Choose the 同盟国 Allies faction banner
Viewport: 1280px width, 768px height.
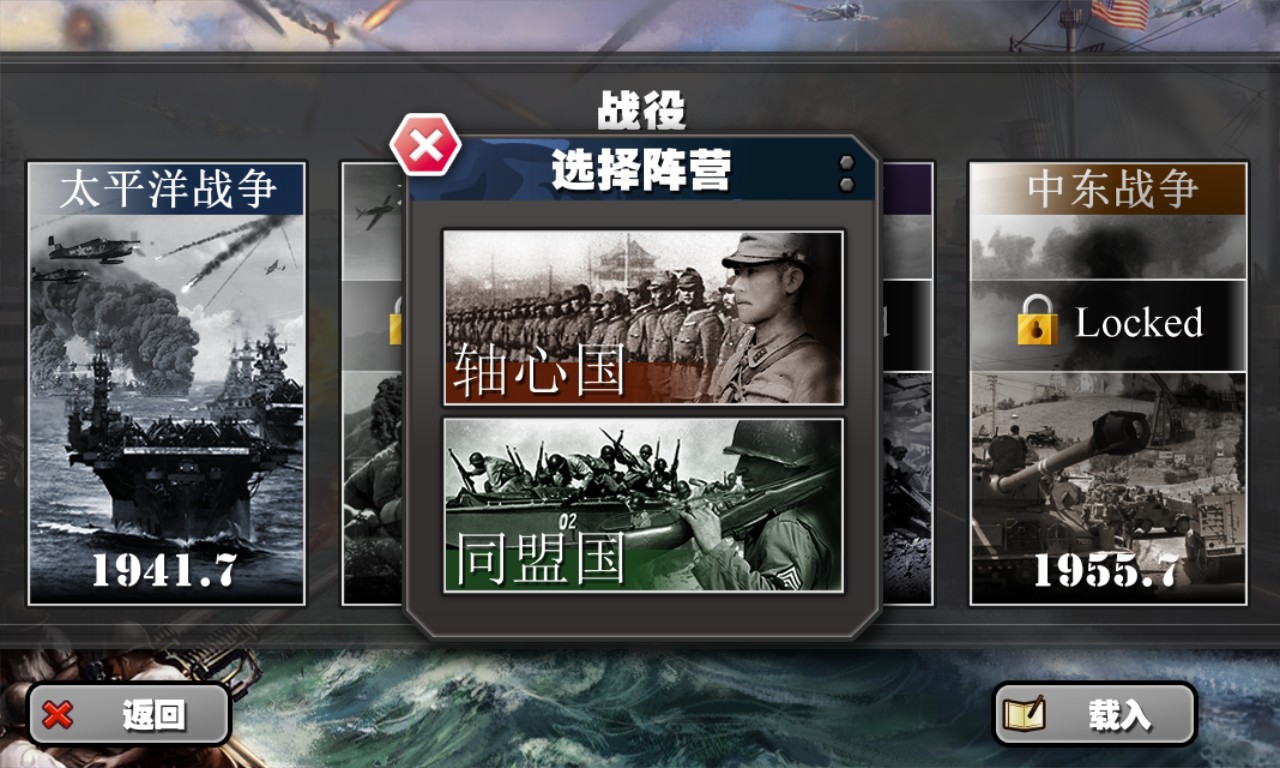click(x=643, y=505)
